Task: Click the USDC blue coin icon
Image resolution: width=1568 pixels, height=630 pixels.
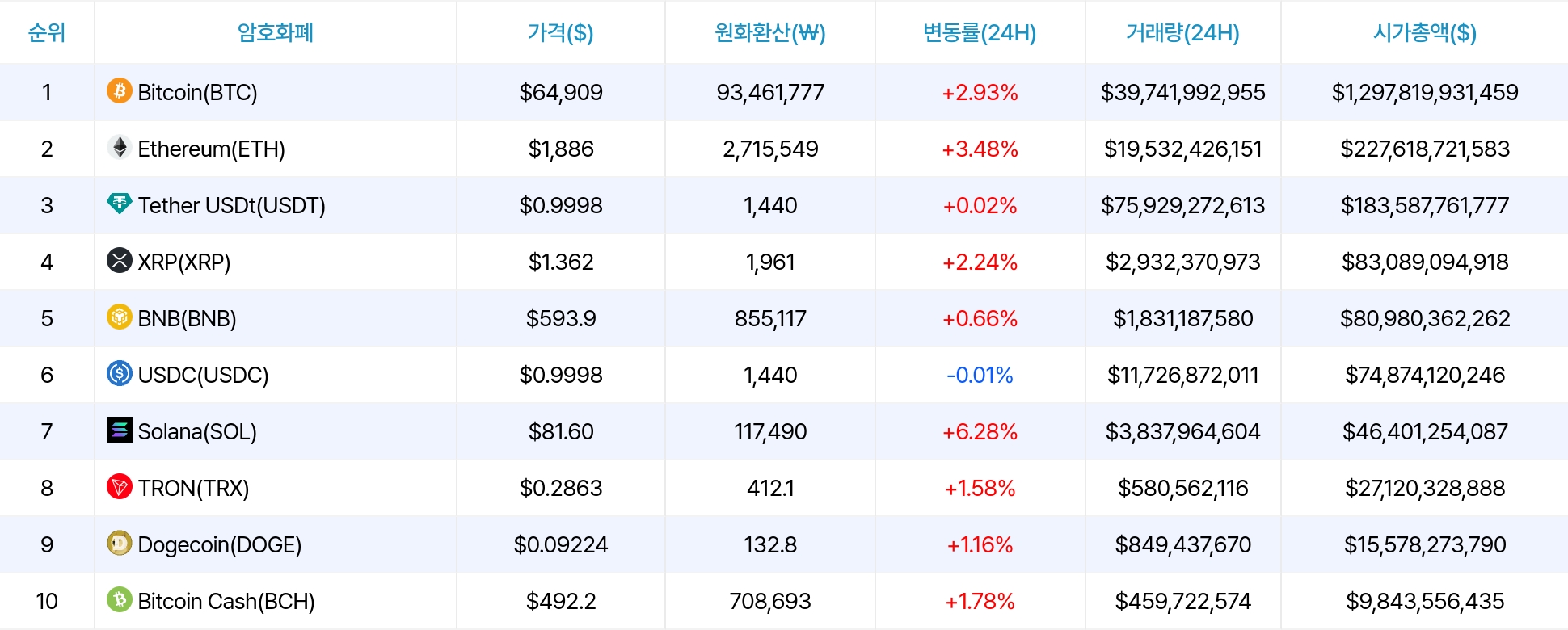Action: point(120,373)
